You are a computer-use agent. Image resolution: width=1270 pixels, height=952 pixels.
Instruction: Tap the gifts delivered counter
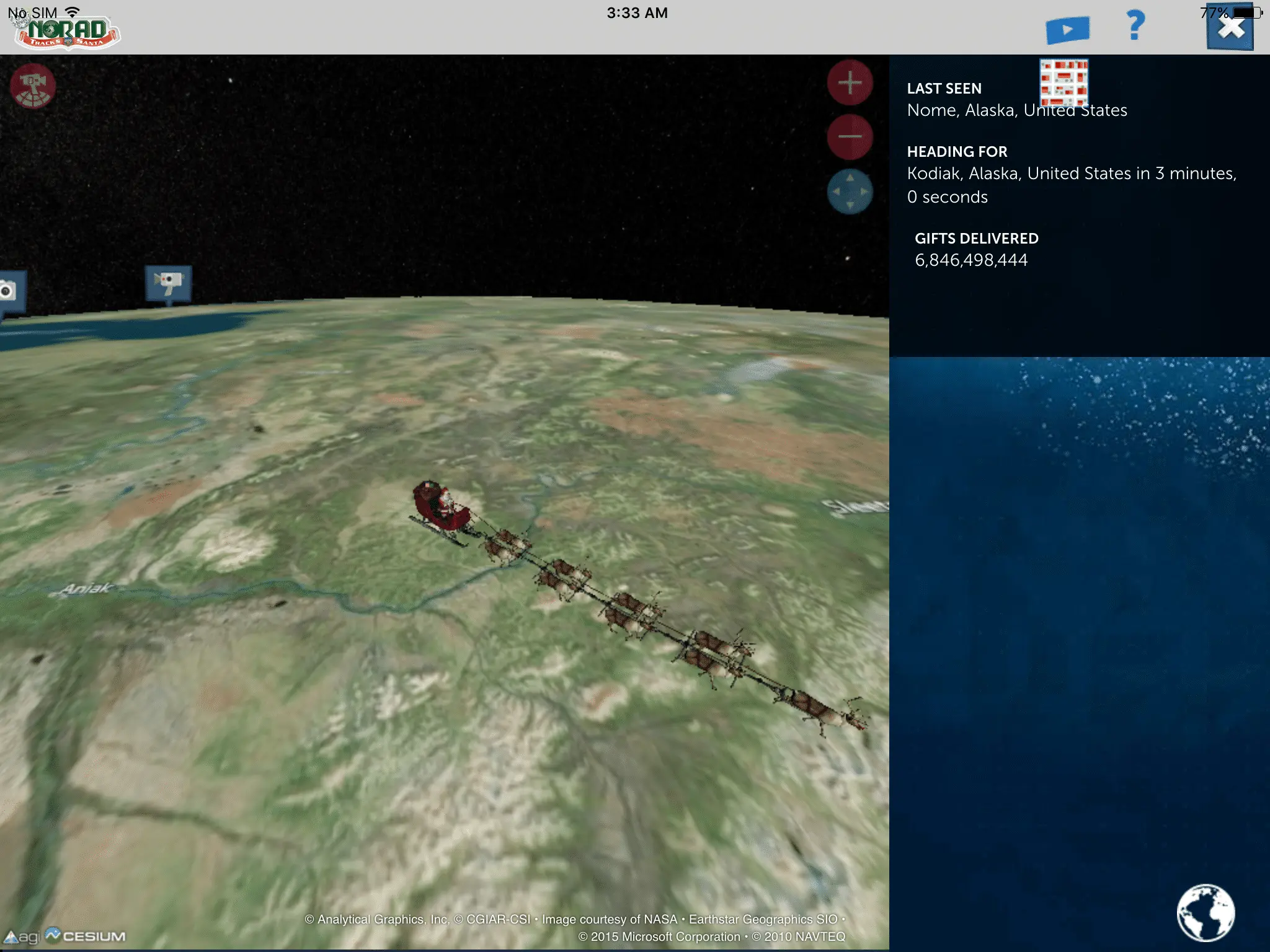click(971, 260)
